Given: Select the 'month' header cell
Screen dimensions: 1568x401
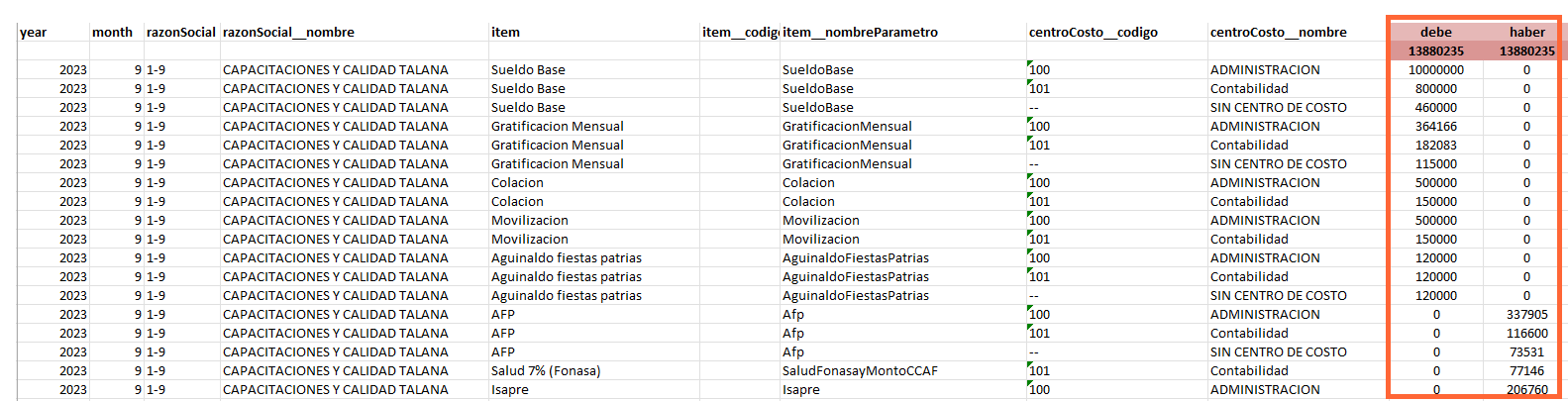Looking at the screenshot, I should (117, 32).
